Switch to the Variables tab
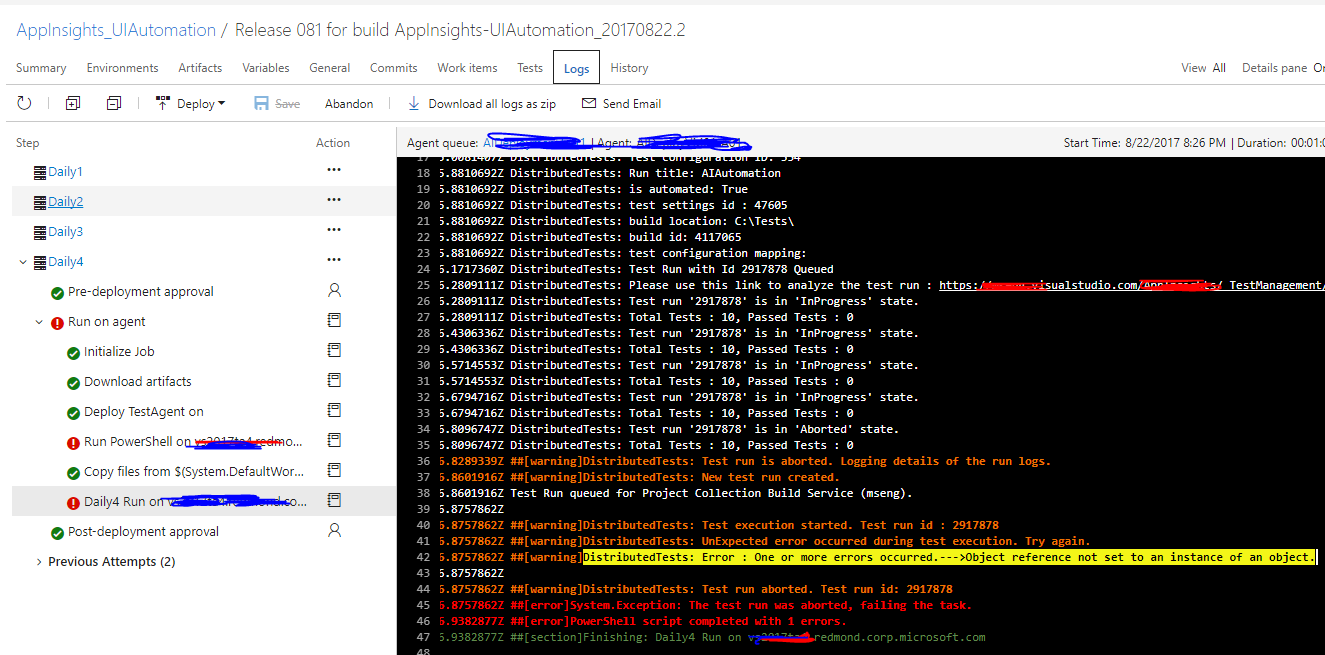 [266, 68]
